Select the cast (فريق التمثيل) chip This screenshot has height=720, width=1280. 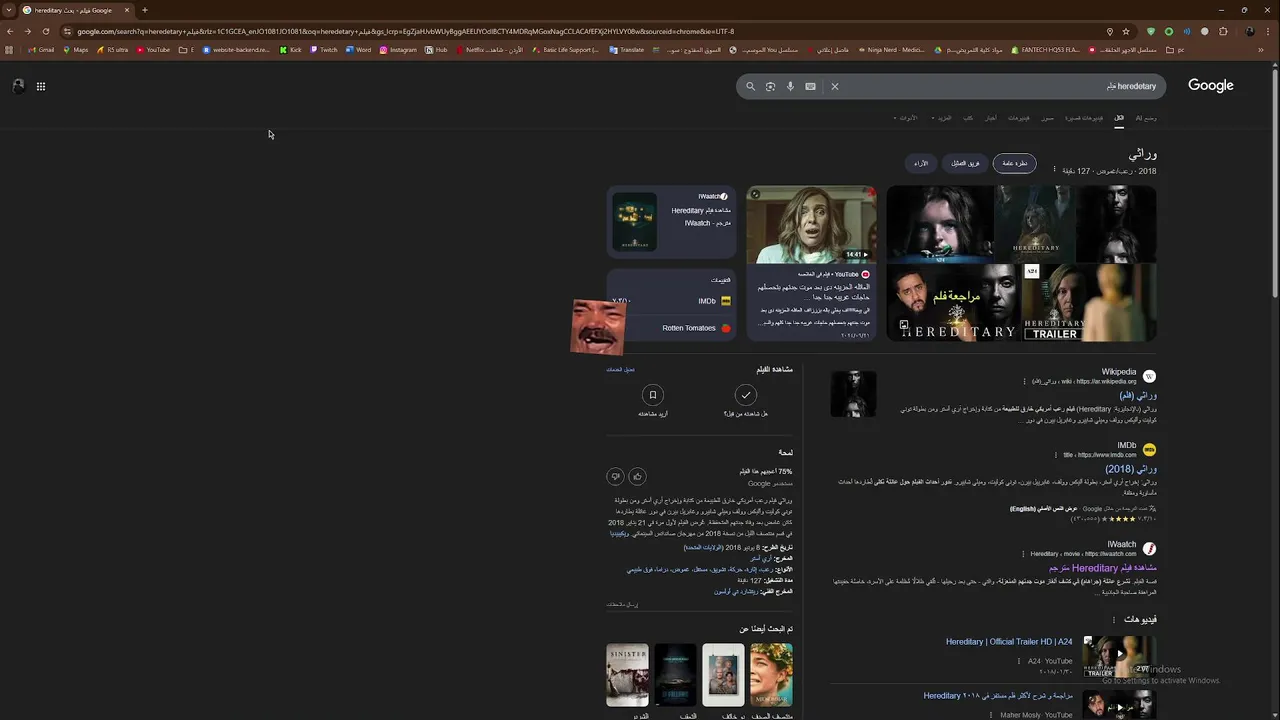click(x=965, y=163)
